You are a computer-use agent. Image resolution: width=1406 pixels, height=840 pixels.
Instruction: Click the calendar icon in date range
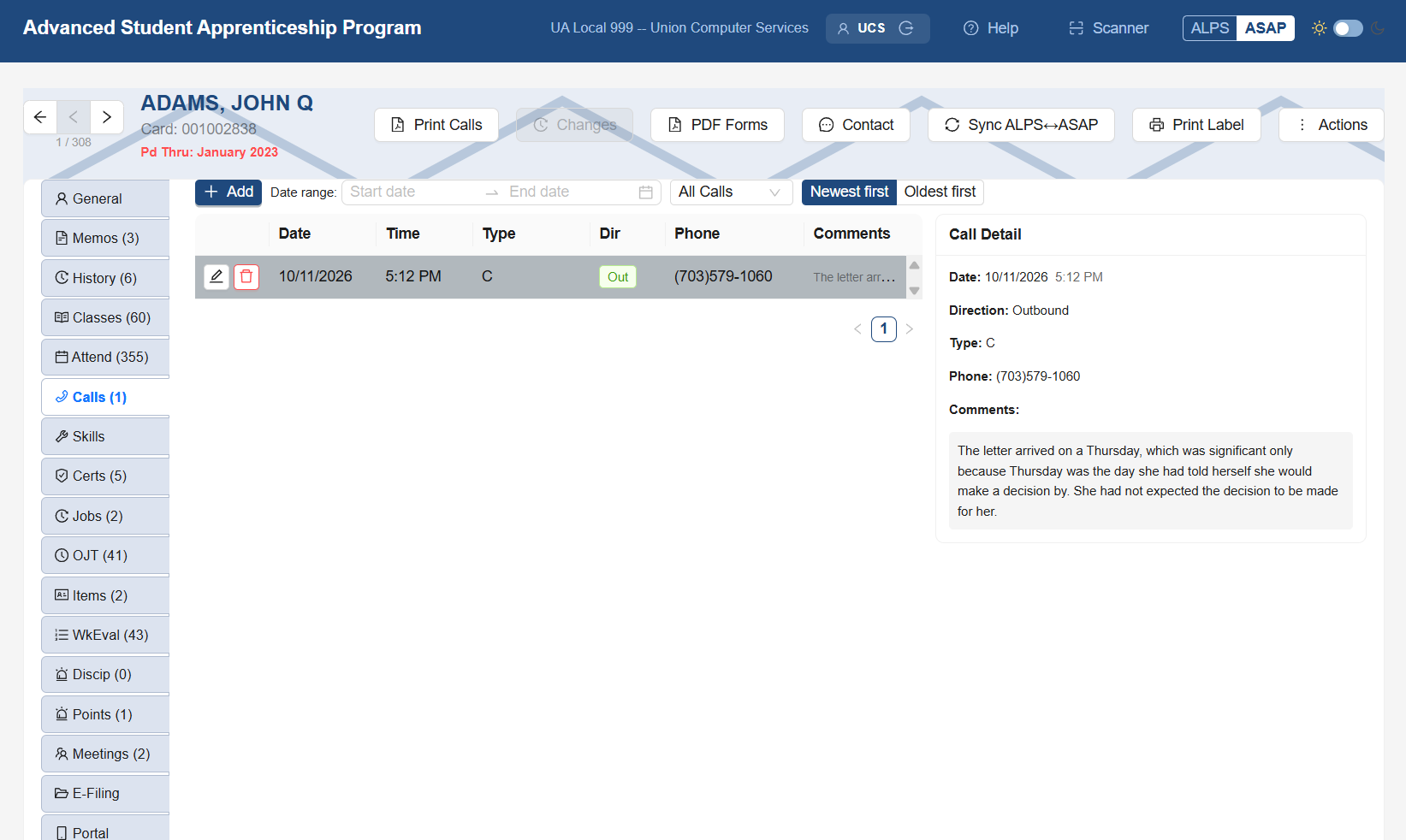pos(646,192)
